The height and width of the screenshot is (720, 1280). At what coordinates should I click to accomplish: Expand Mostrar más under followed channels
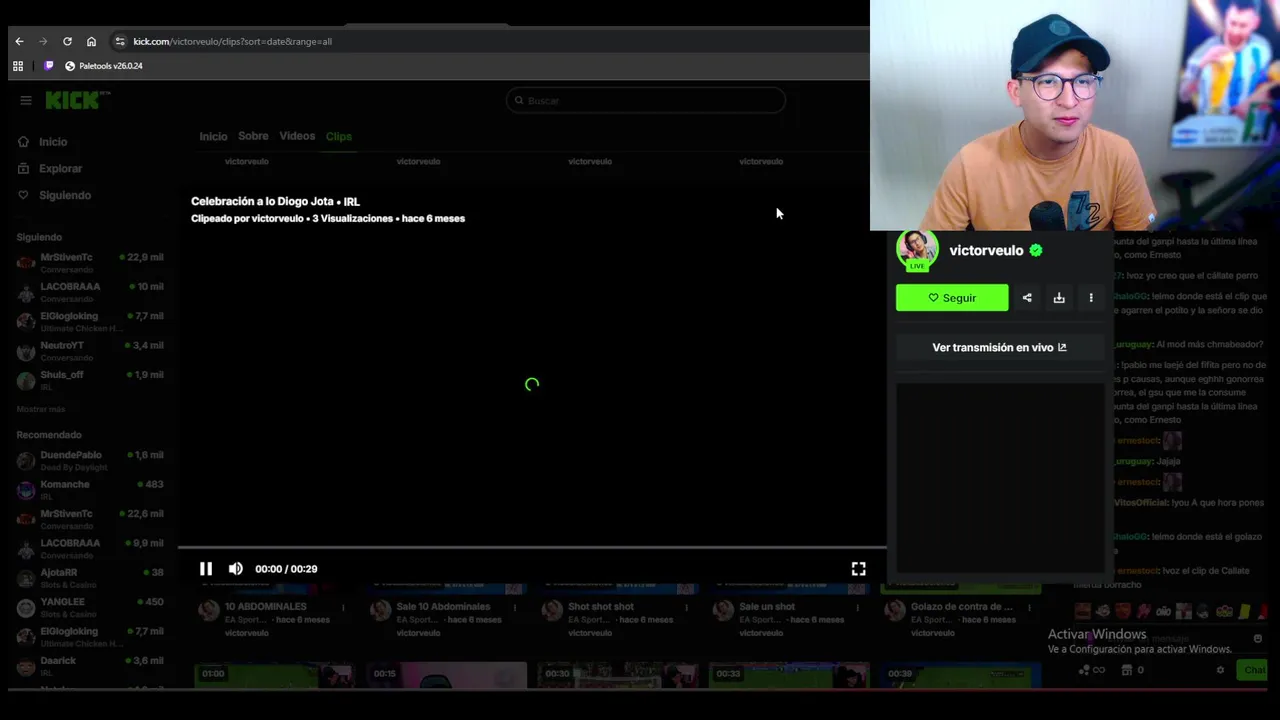[41, 409]
